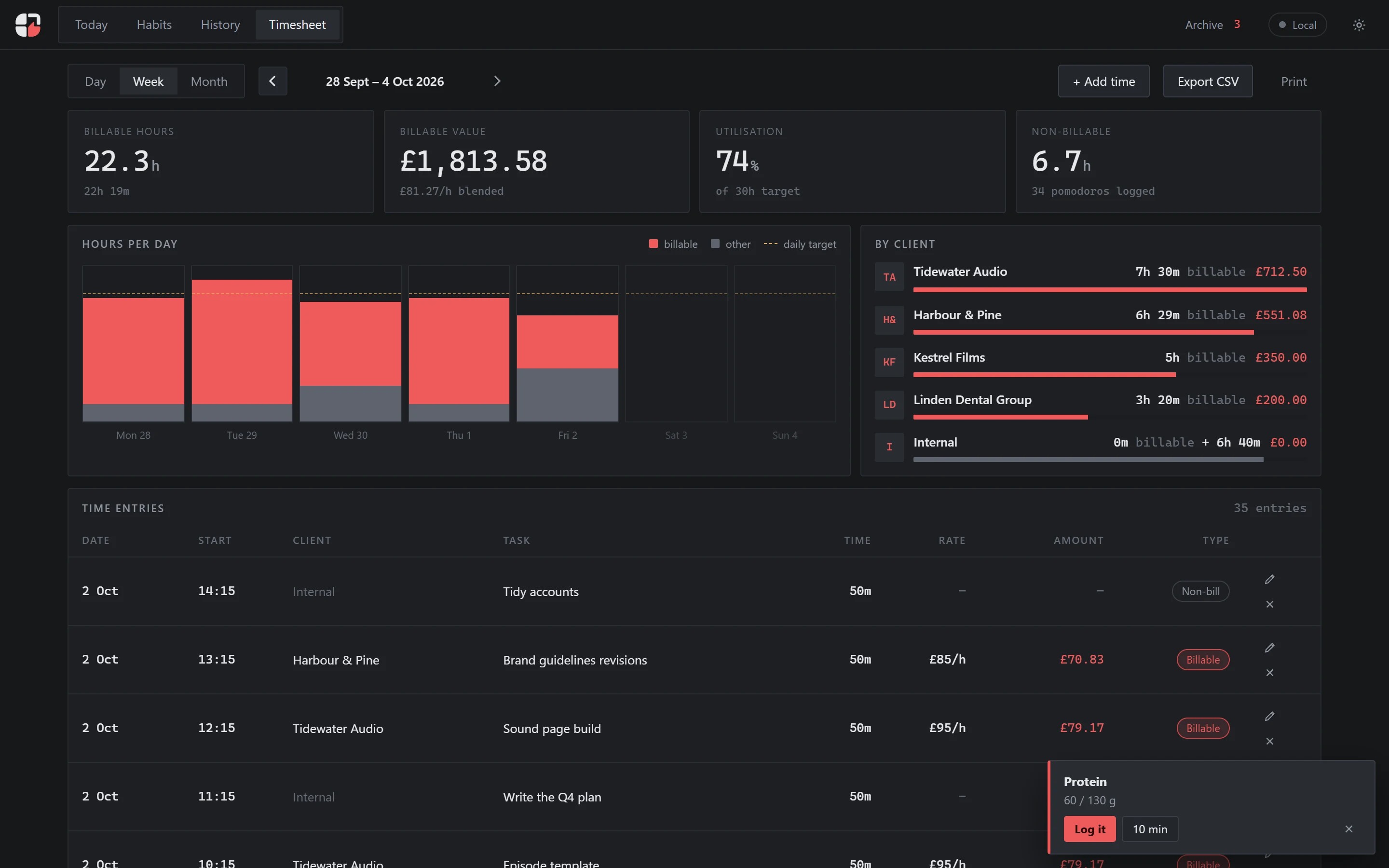This screenshot has width=1389, height=868.
Task: Click the Tidewater Audio progress bar
Action: (1109, 290)
